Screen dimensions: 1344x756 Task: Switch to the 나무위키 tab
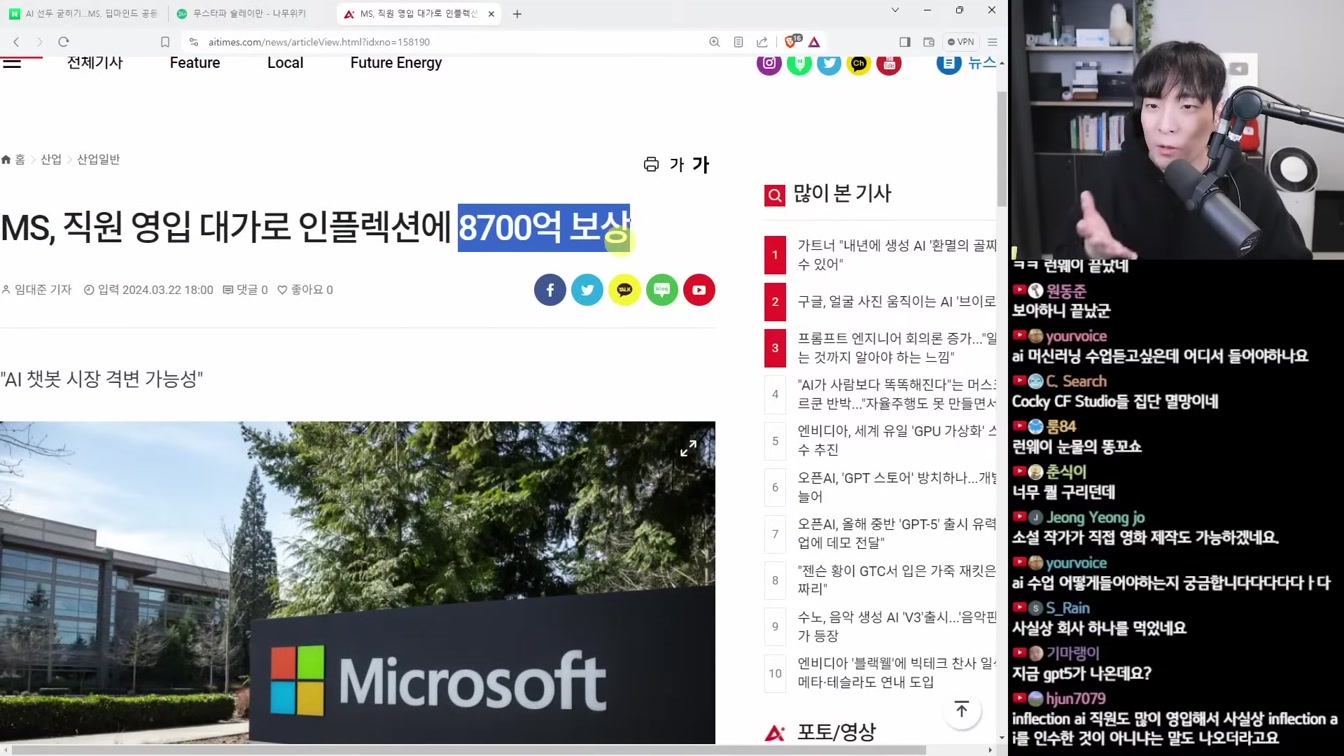click(x=249, y=14)
